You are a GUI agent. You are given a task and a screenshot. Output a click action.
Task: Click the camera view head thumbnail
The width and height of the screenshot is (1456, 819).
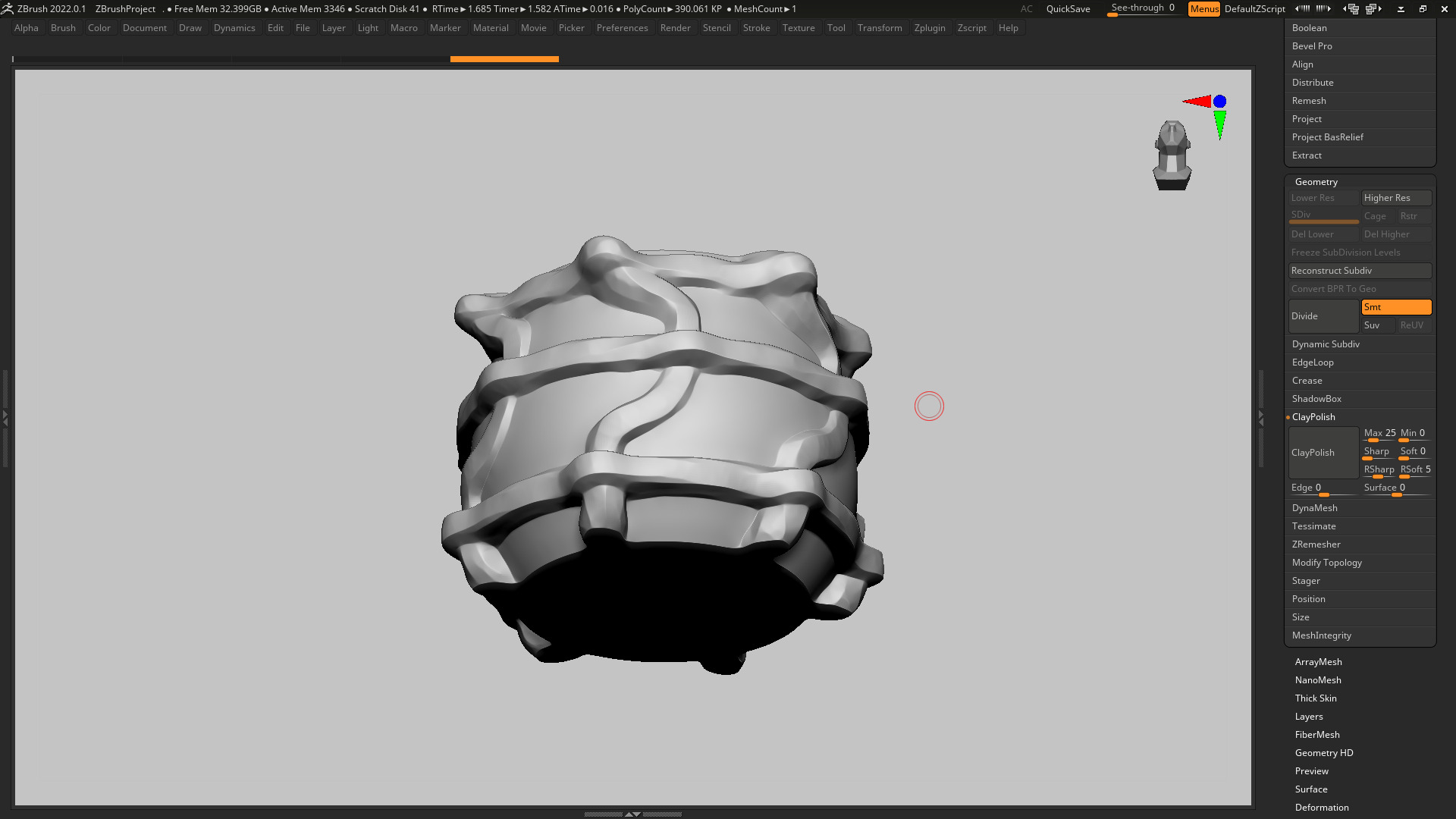tap(1172, 155)
